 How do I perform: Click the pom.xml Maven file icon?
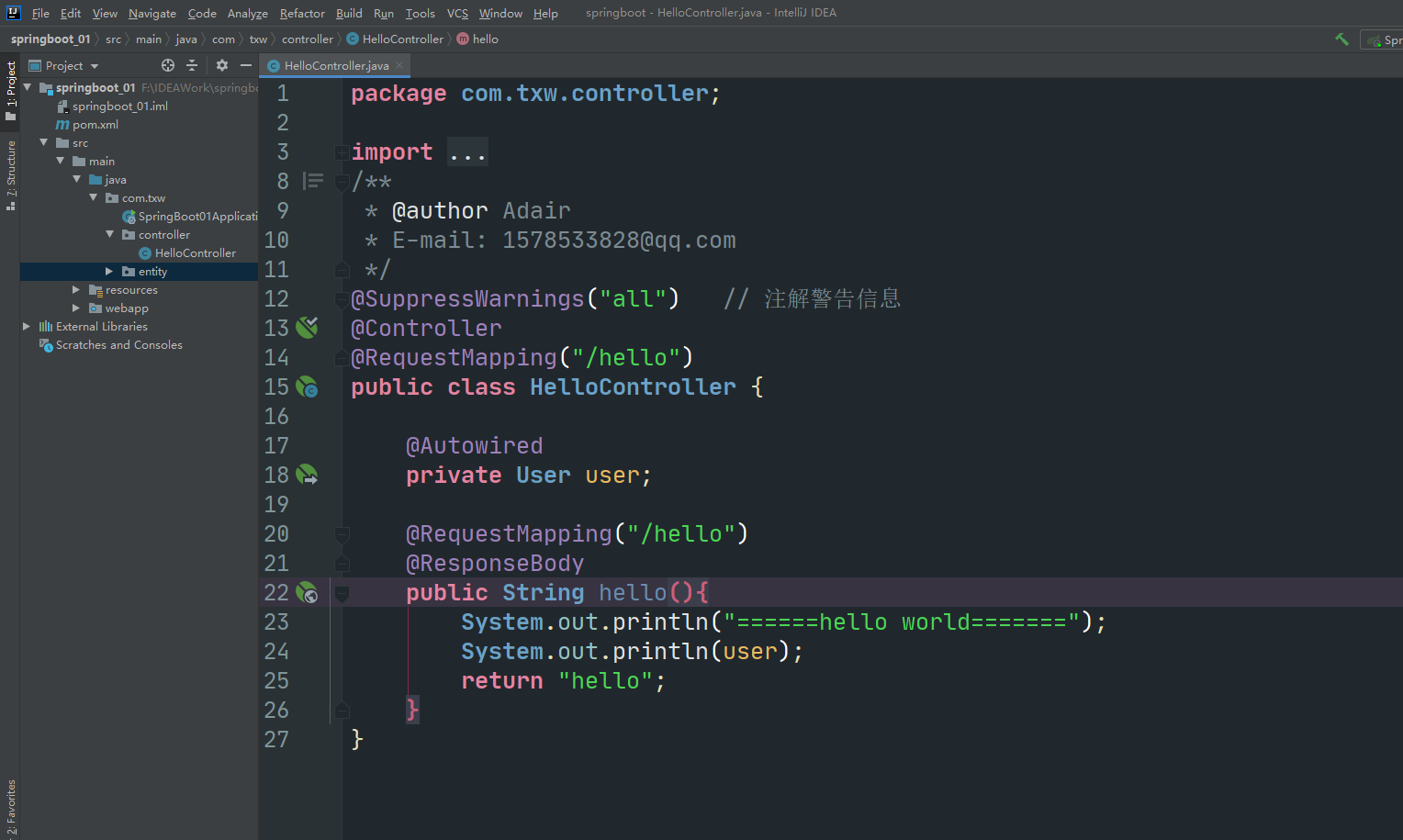point(62,125)
